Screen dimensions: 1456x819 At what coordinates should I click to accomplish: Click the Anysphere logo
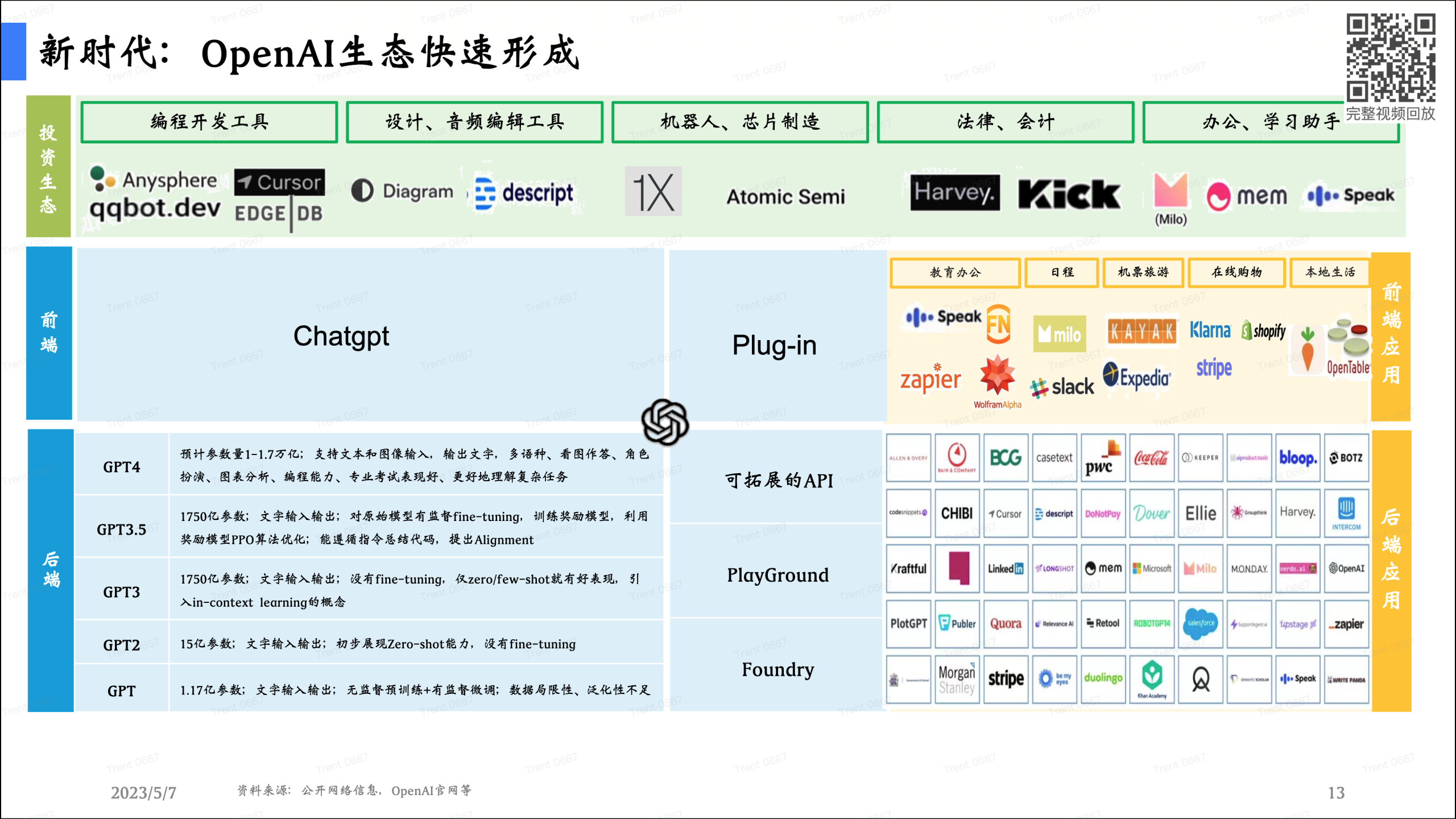(x=154, y=179)
